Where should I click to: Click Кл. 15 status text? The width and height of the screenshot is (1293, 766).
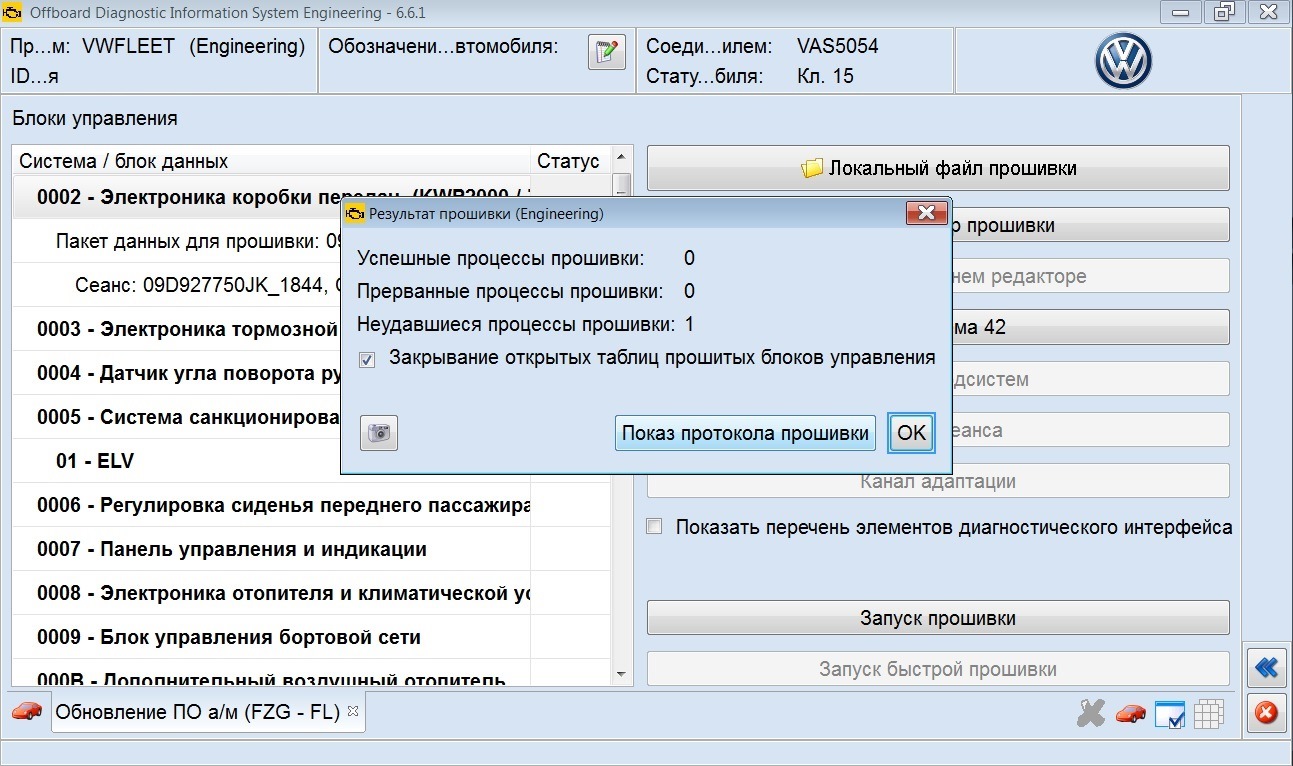[x=825, y=76]
